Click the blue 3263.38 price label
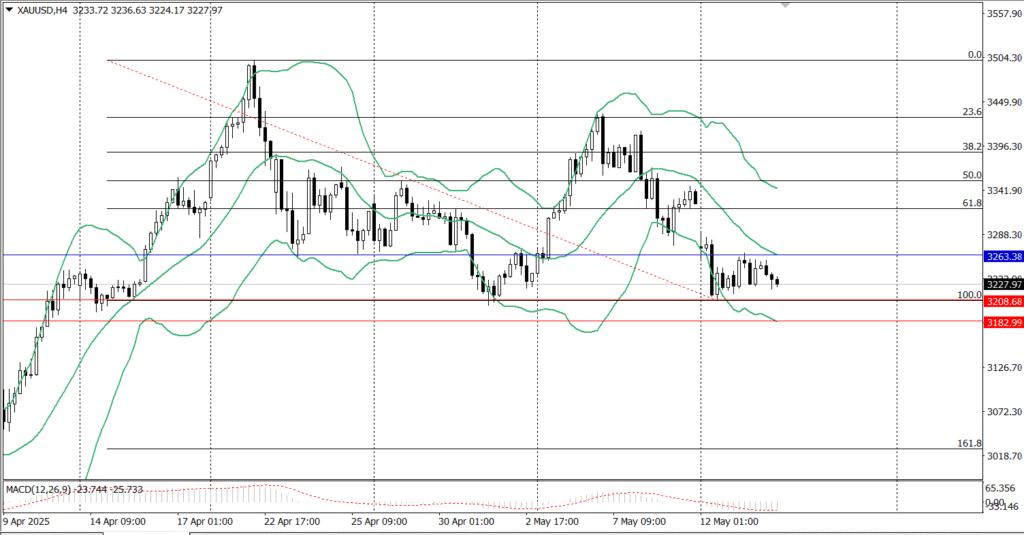 coord(1003,256)
